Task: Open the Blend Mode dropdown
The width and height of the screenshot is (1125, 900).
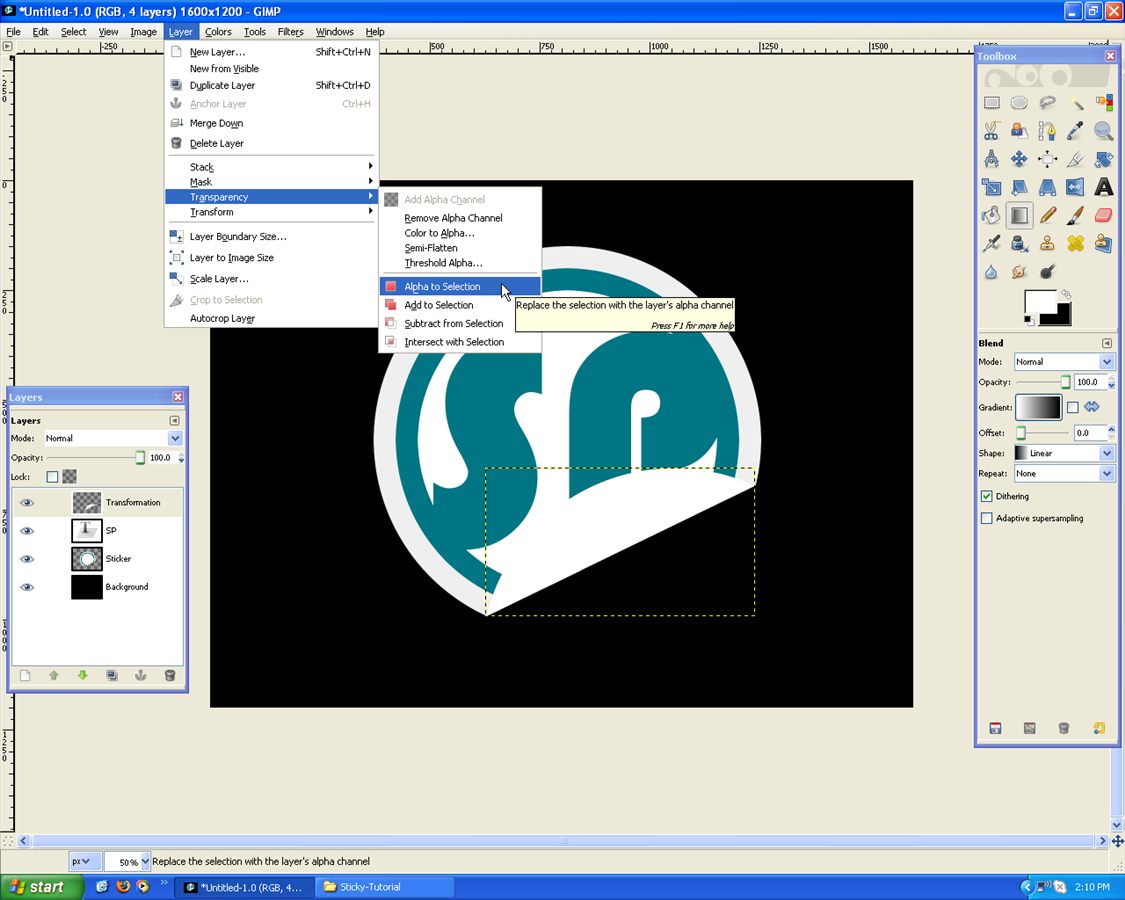Action: (1063, 362)
